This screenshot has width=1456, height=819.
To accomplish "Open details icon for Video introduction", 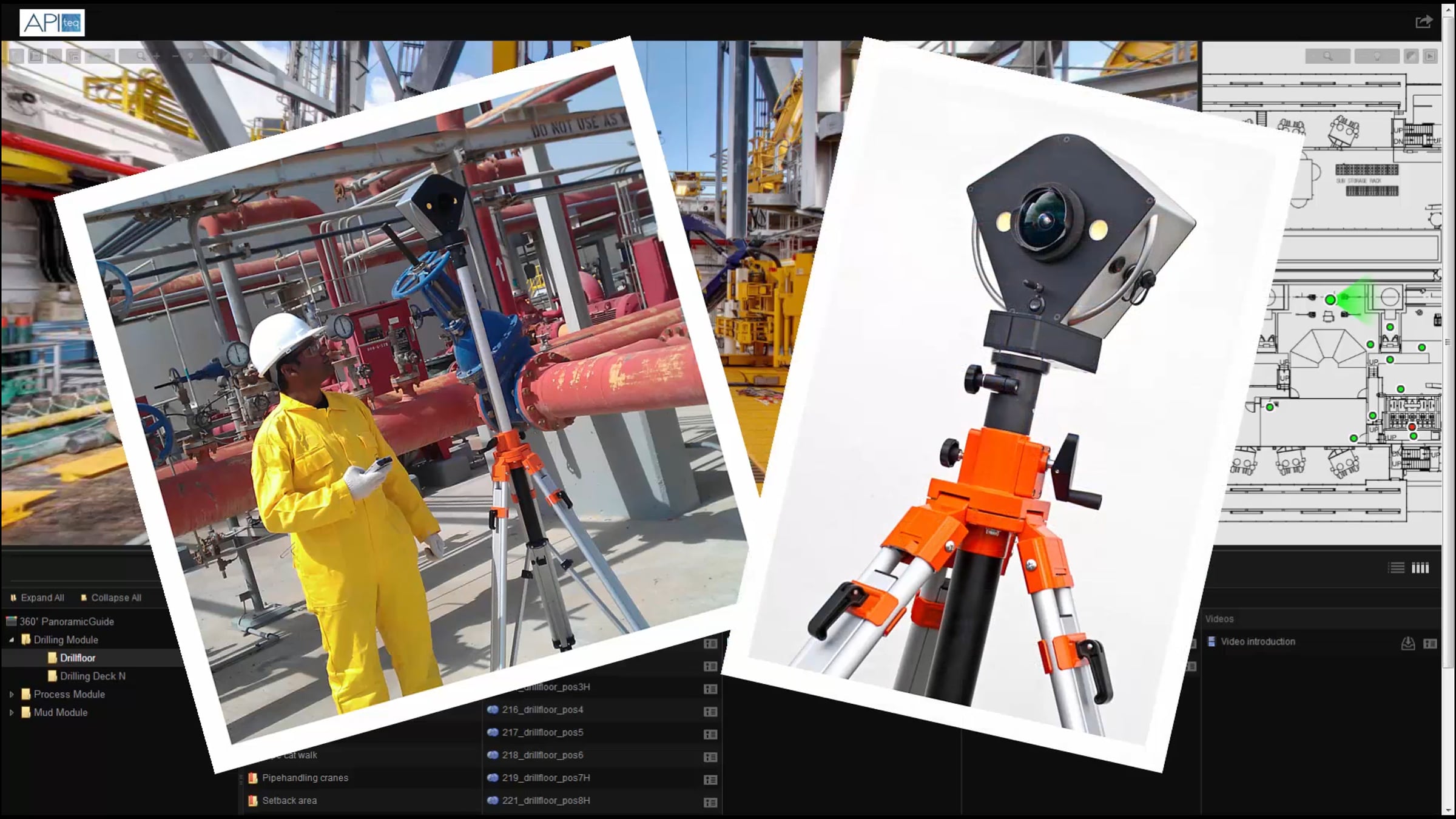I will (1430, 643).
